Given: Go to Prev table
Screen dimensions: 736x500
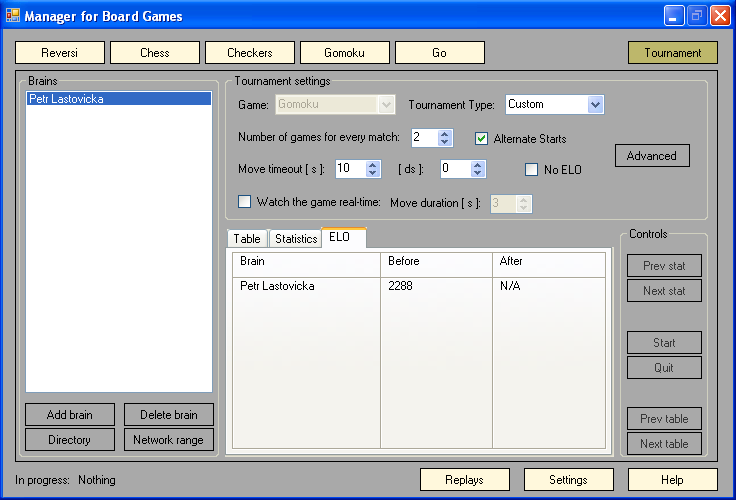Looking at the screenshot, I should (664, 419).
